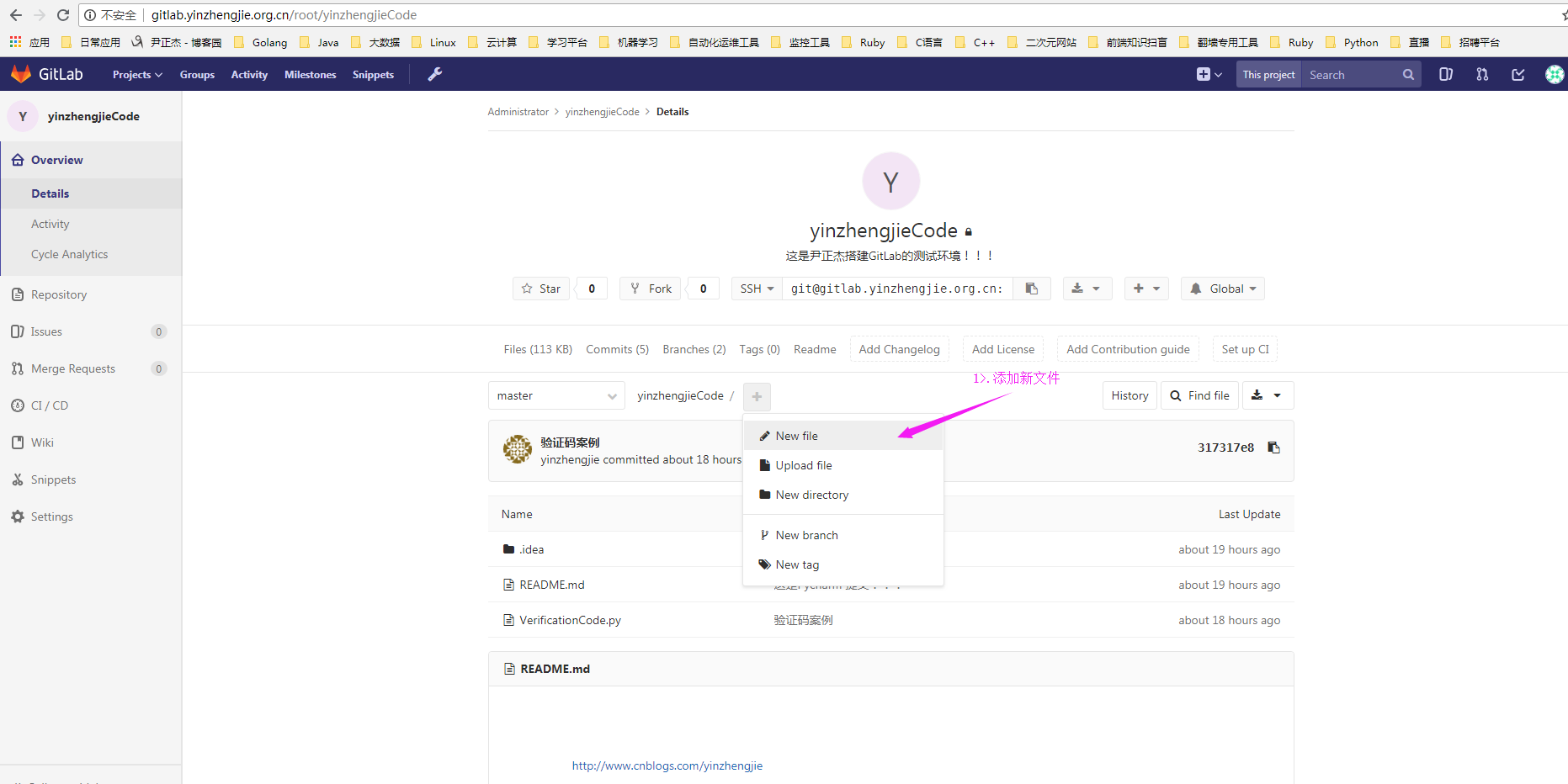
Task: Open the issues board icon in top navbar
Action: coord(1446,74)
